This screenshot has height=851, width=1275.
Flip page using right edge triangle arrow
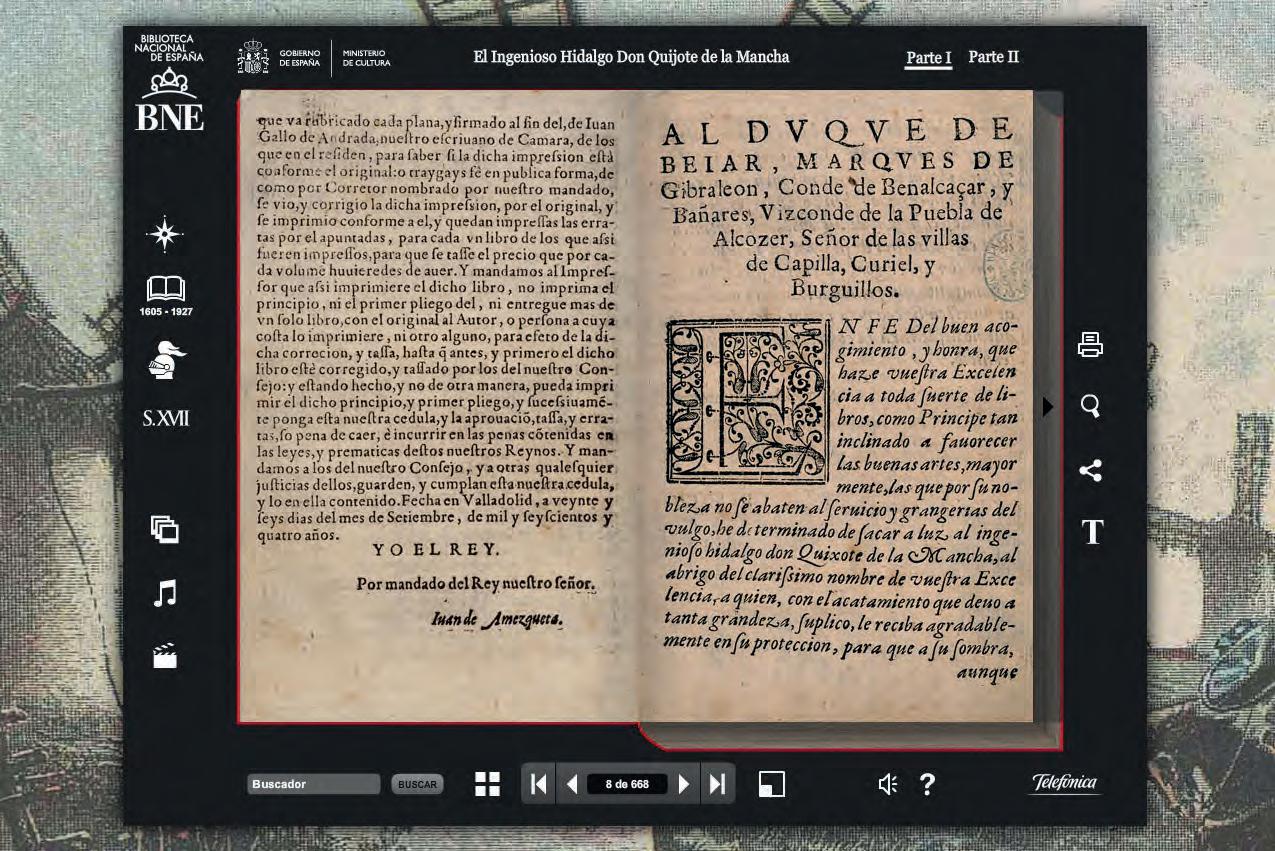click(x=1048, y=407)
